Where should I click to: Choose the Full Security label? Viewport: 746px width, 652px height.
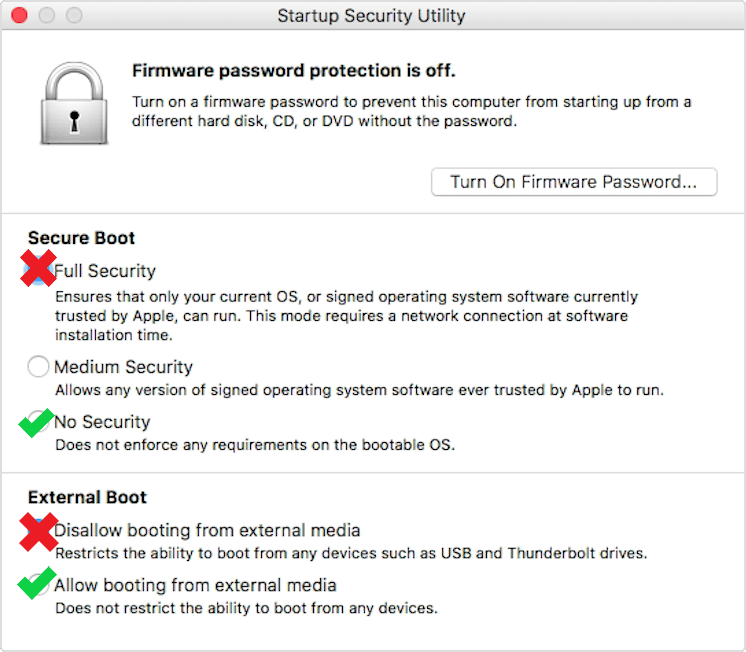105,271
